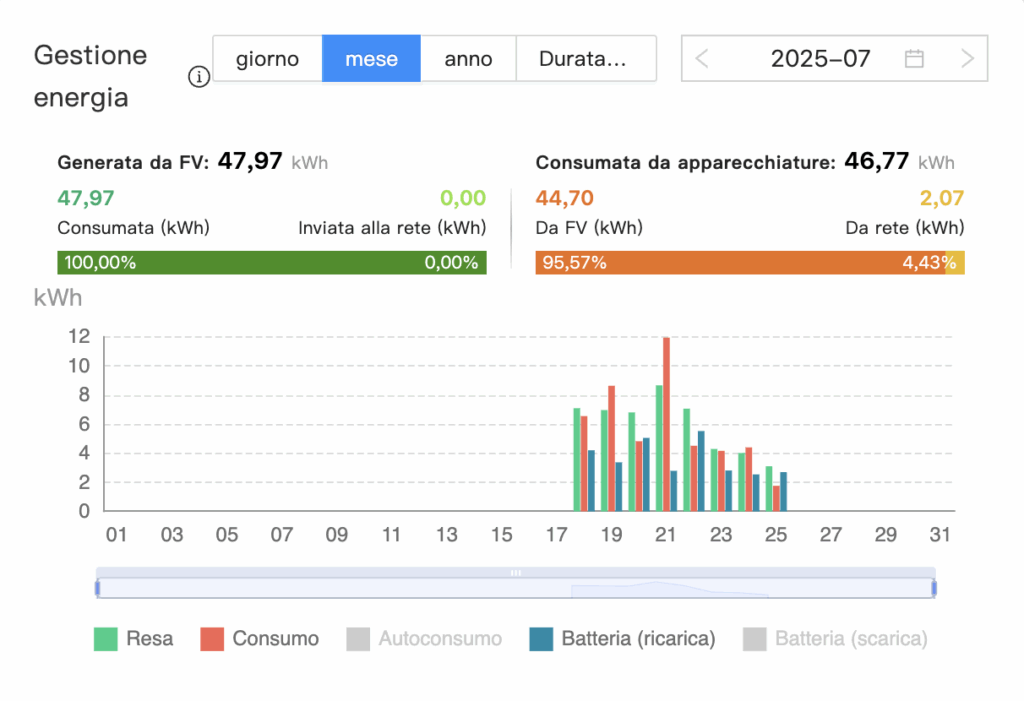Image resolution: width=1024 pixels, height=701 pixels.
Task: Click the previous period chevron arrow
Action: (702, 58)
